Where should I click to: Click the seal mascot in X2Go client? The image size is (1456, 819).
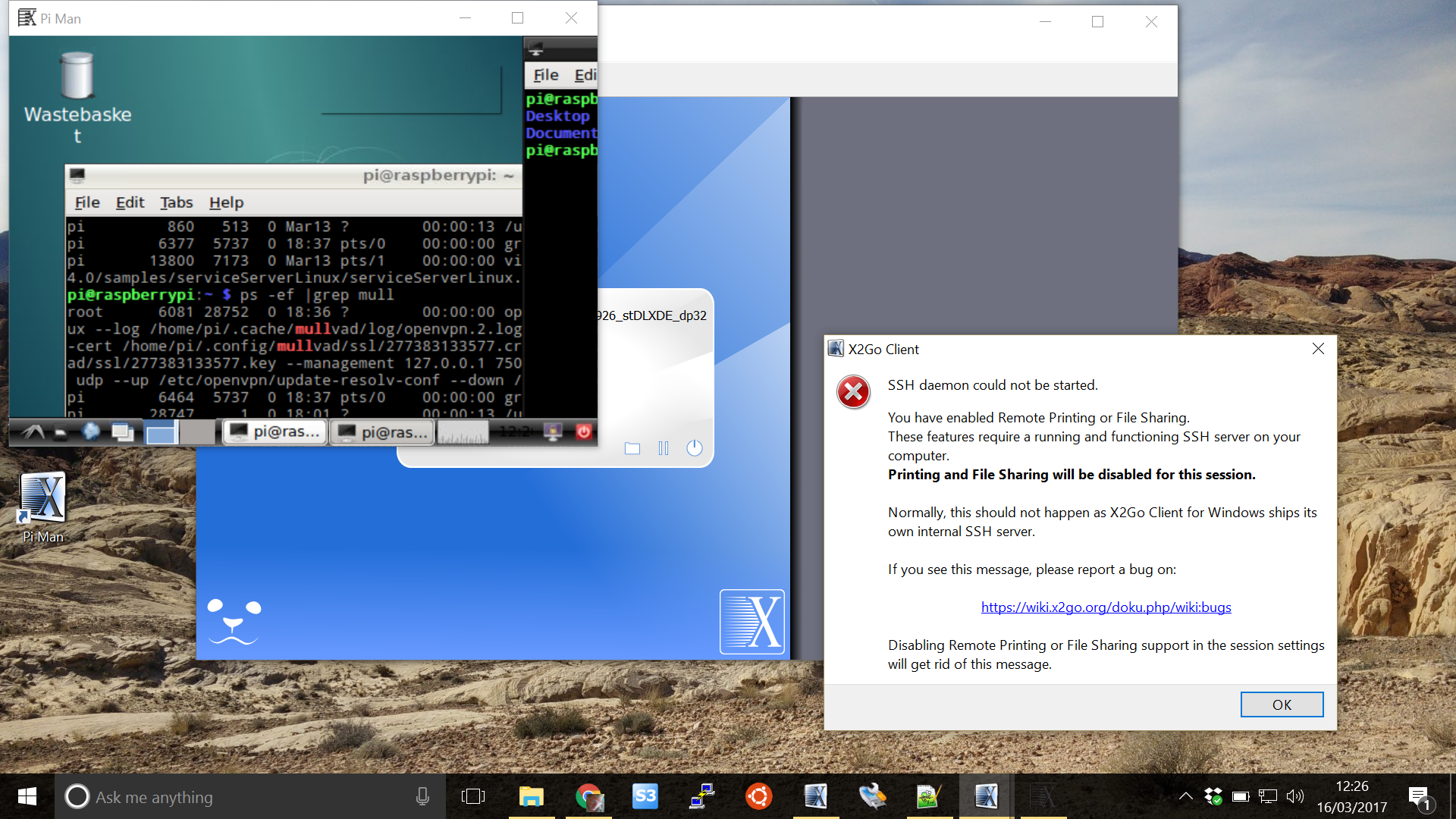234,622
